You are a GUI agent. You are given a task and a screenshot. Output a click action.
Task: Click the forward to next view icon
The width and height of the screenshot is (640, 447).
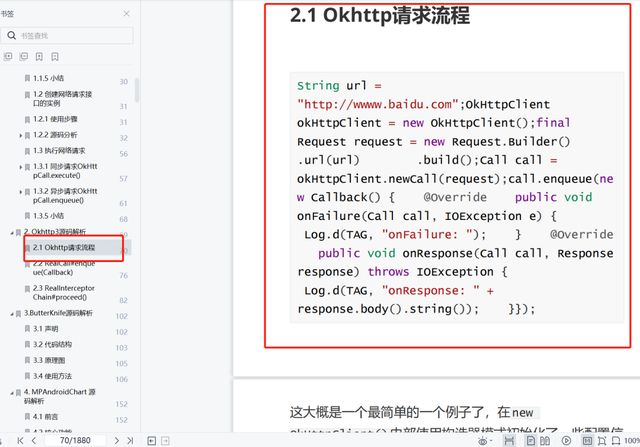click(x=165, y=441)
